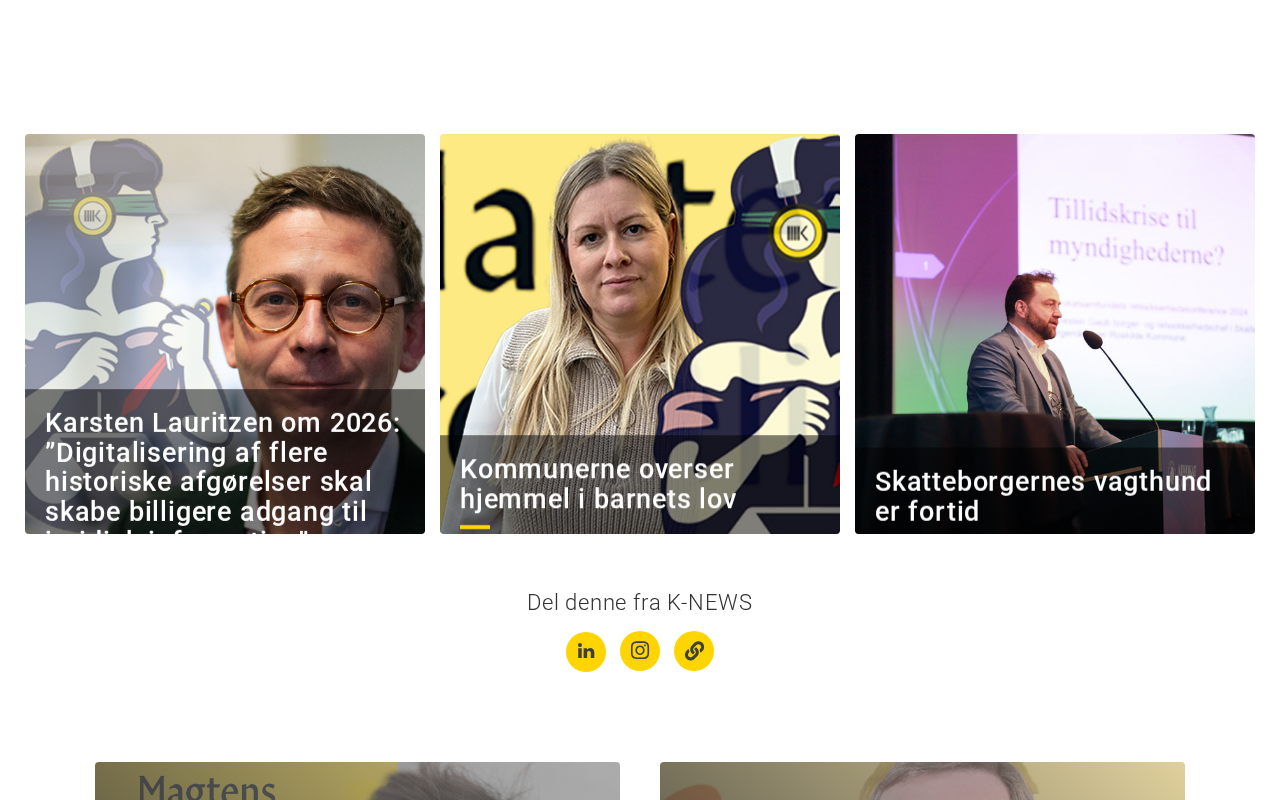The image size is (1280, 800).
Task: Share the article on LinkedIn
Action: point(586,652)
